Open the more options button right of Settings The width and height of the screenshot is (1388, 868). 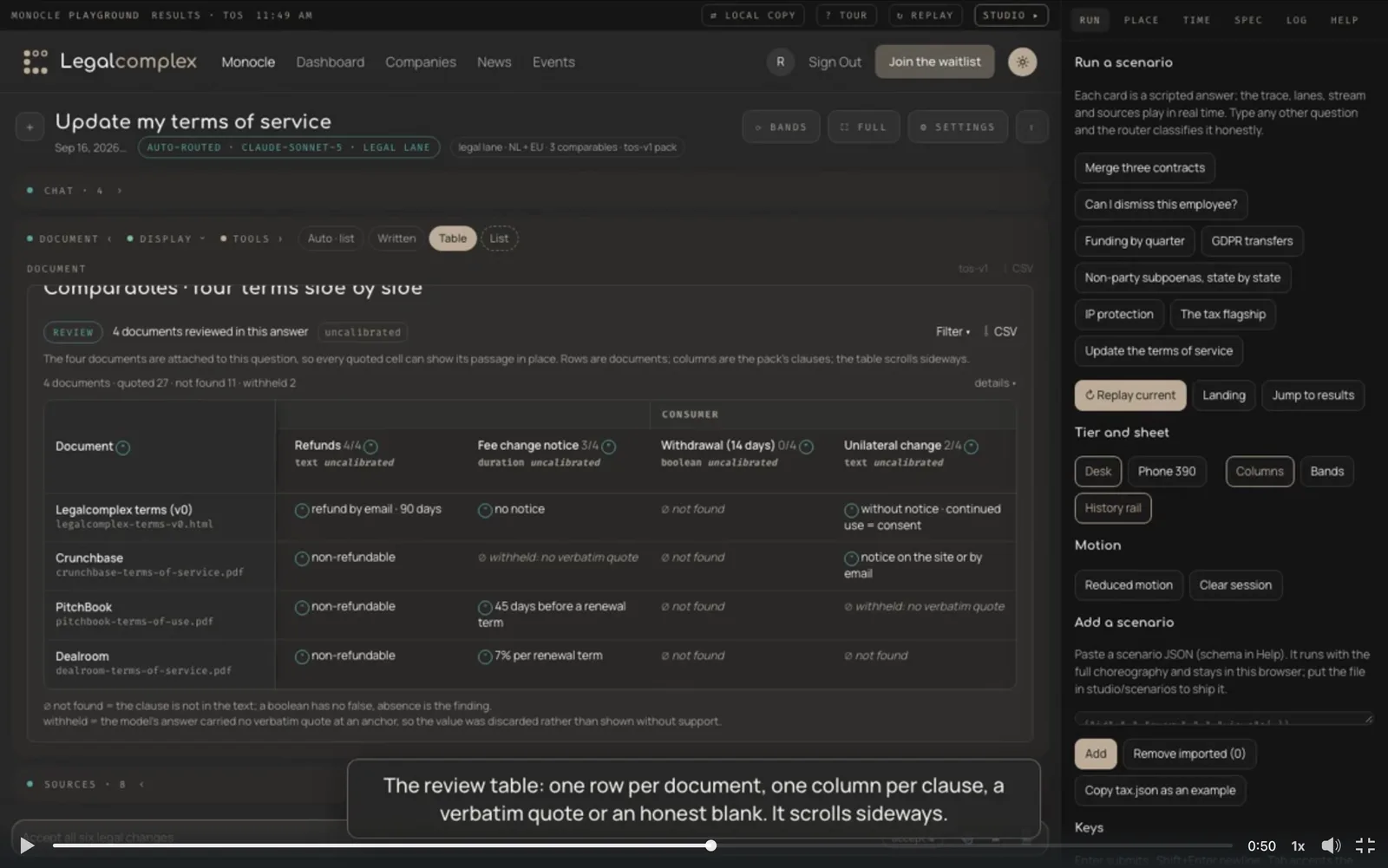(x=1031, y=127)
